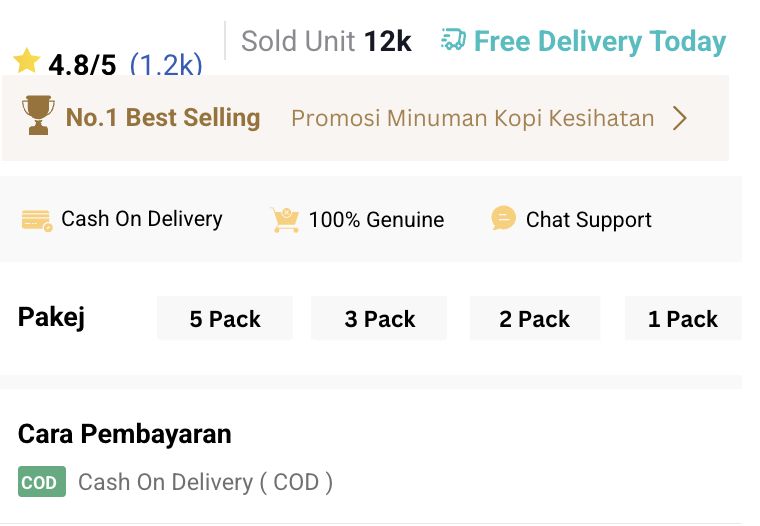Screen dimensions: 760x526
Task: Click the 100% Genuine cart icon
Action: 285,220
